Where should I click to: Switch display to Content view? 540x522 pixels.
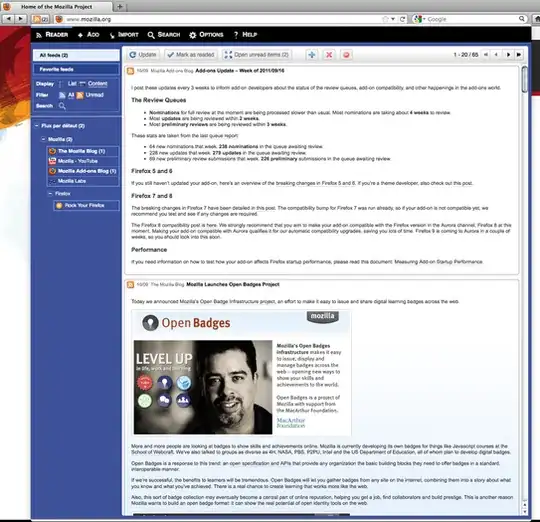[97, 83]
